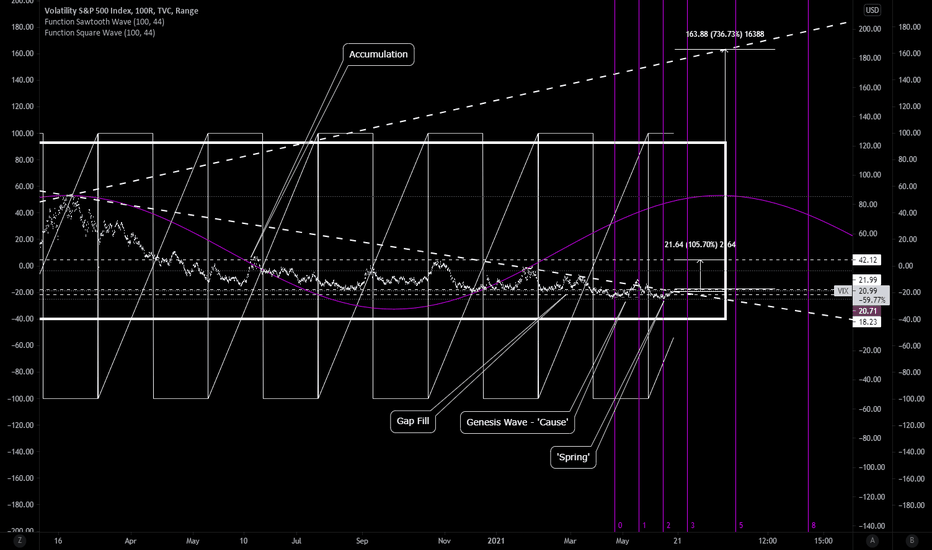Viewport: 932px width, 550px height.
Task: Select Fibonacci time zone marker 8
Action: coord(814,526)
